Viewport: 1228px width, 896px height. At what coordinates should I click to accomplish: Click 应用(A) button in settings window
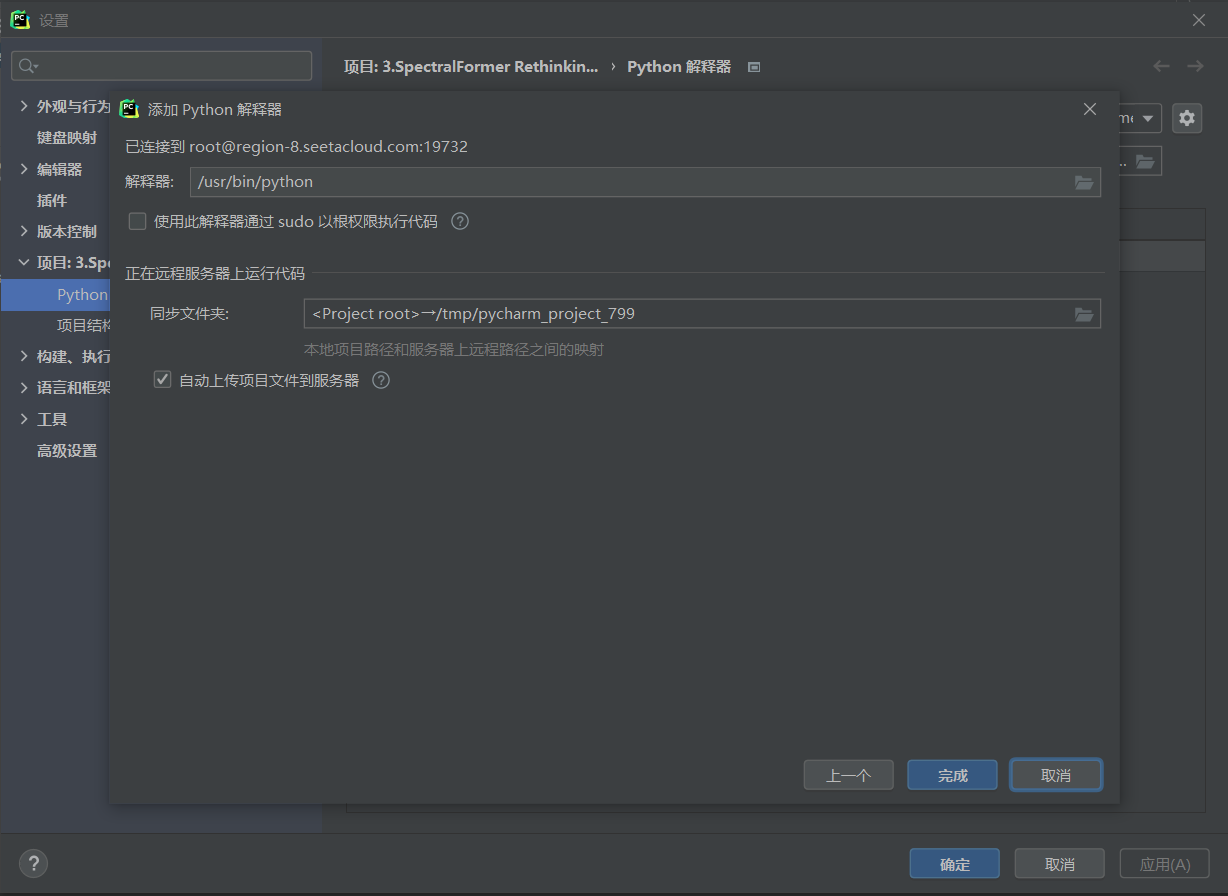(x=1165, y=864)
